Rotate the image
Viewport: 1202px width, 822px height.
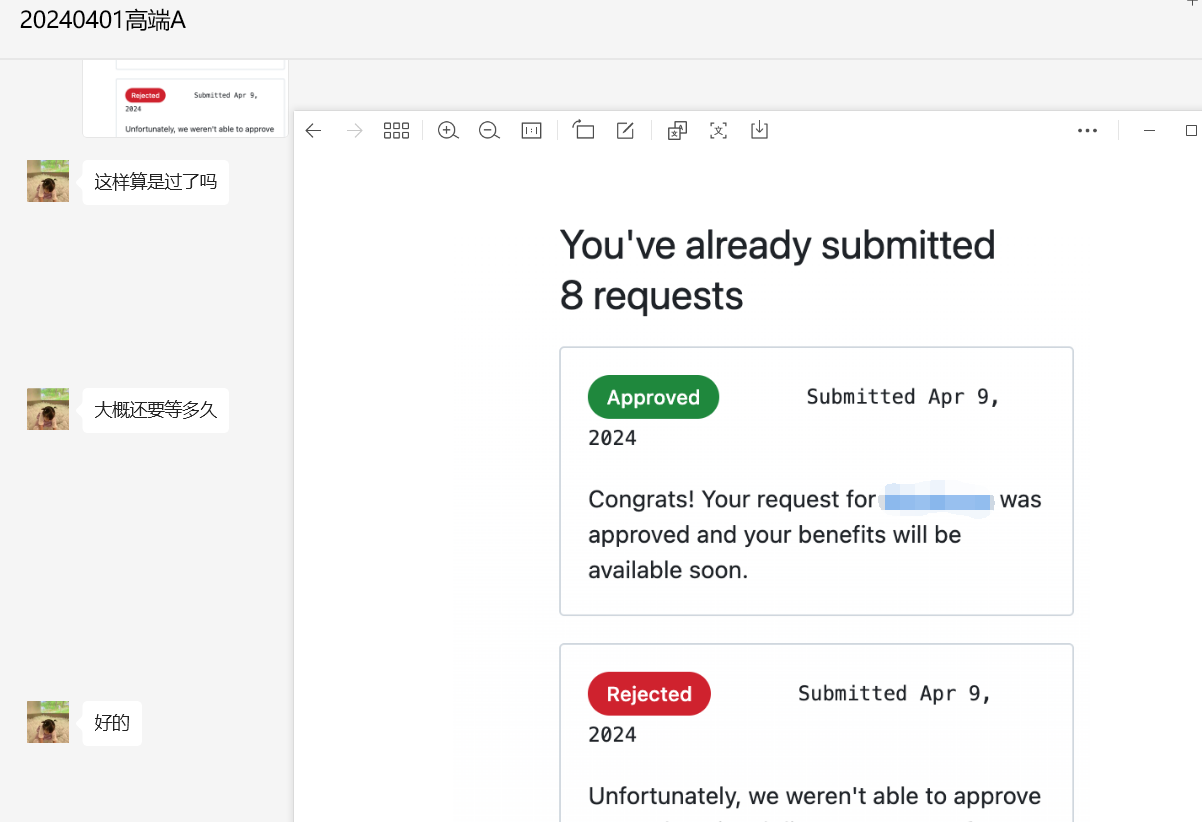583,131
